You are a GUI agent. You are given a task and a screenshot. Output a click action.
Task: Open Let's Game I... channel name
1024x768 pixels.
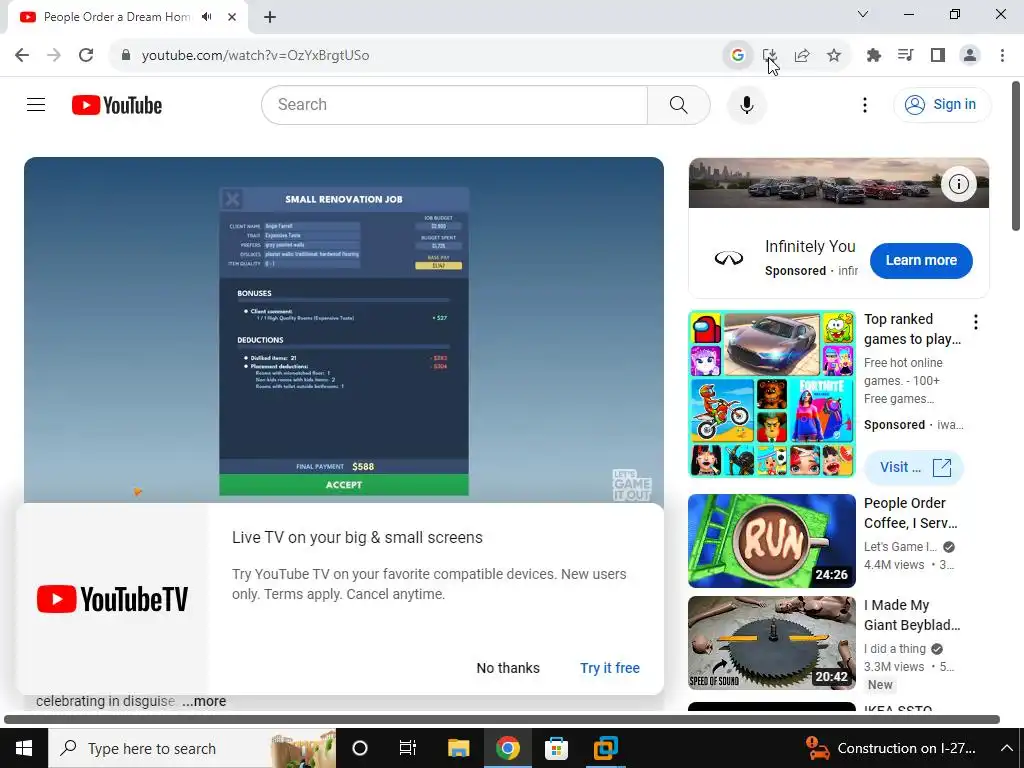point(900,547)
